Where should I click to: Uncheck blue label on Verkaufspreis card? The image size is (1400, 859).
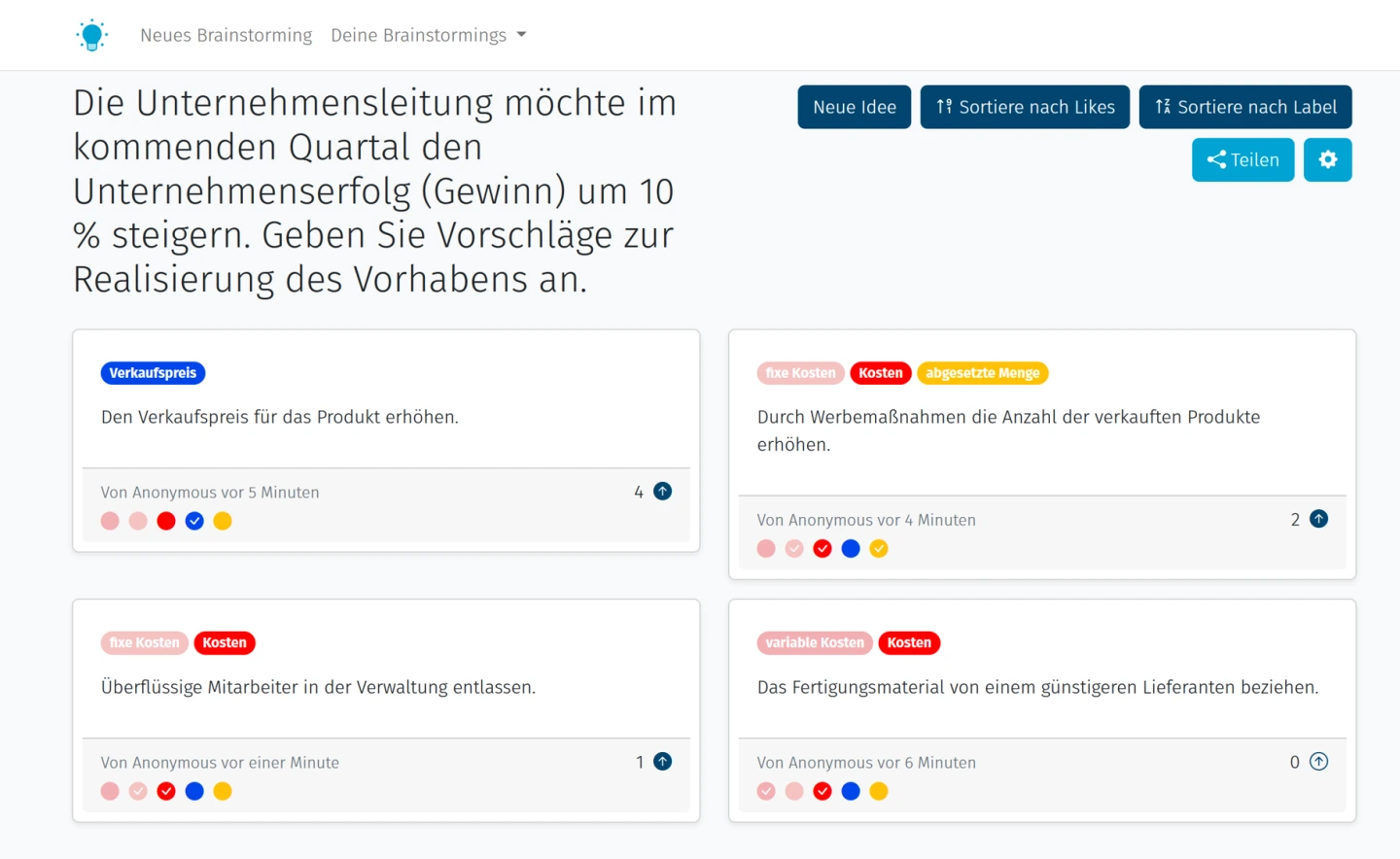coord(194,521)
